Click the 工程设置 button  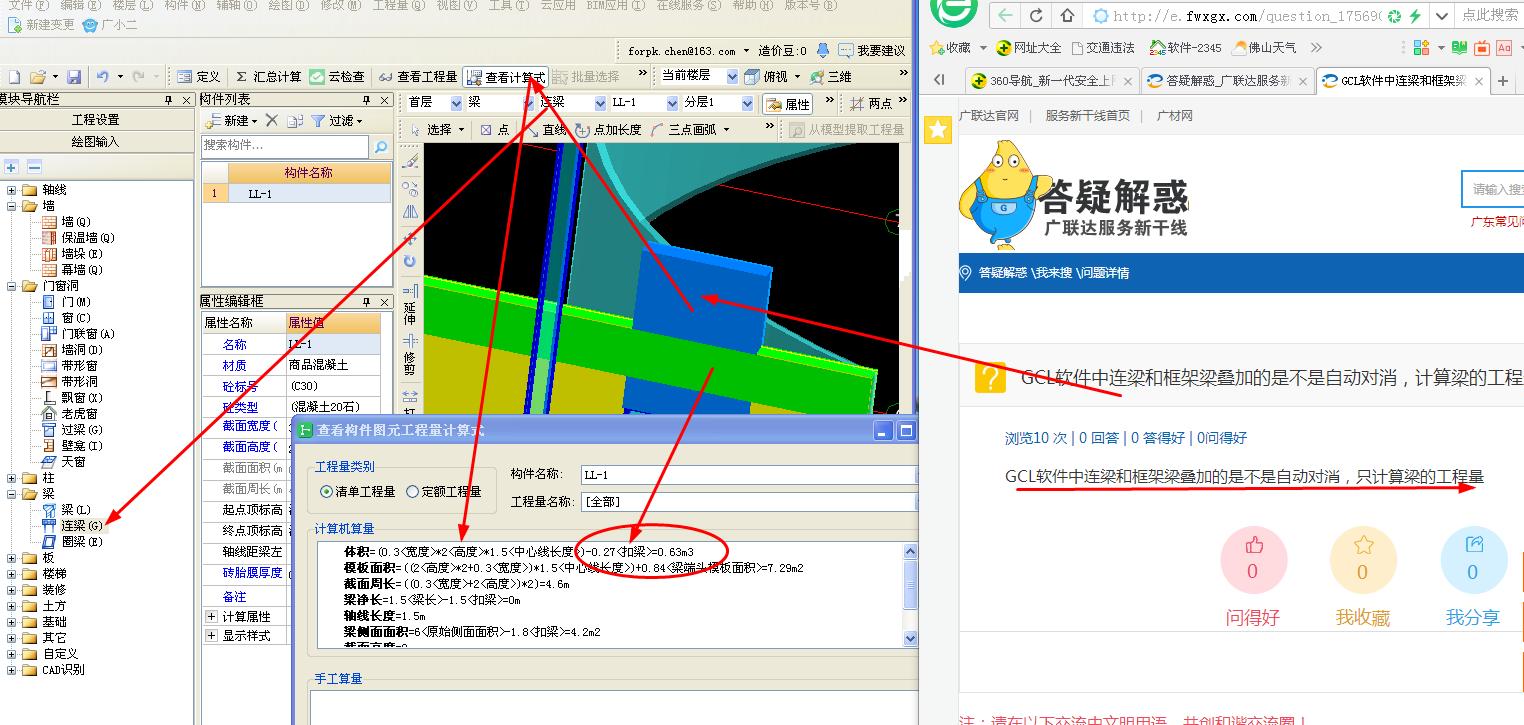pos(96,120)
